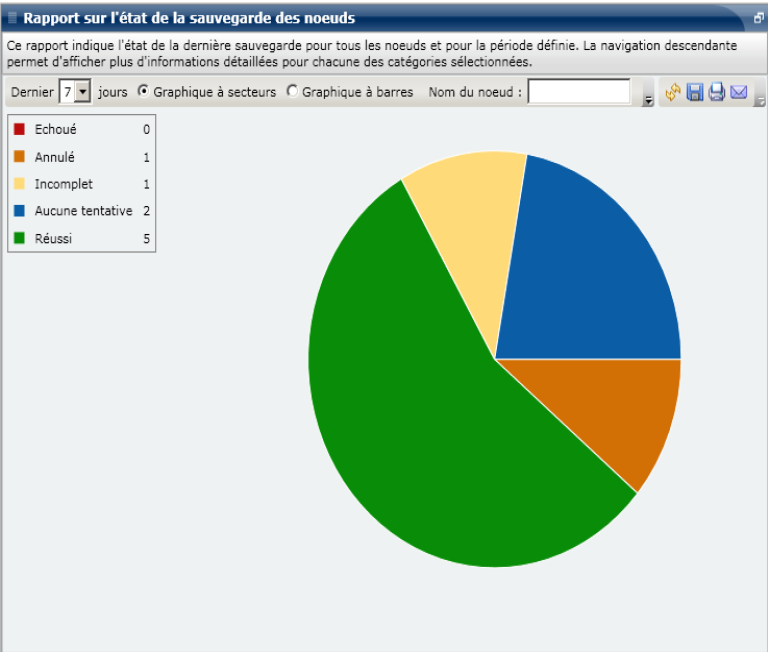Image resolution: width=768 pixels, height=652 pixels.
Task: Click the Aucune tentative legend entry
Action: pos(83,211)
